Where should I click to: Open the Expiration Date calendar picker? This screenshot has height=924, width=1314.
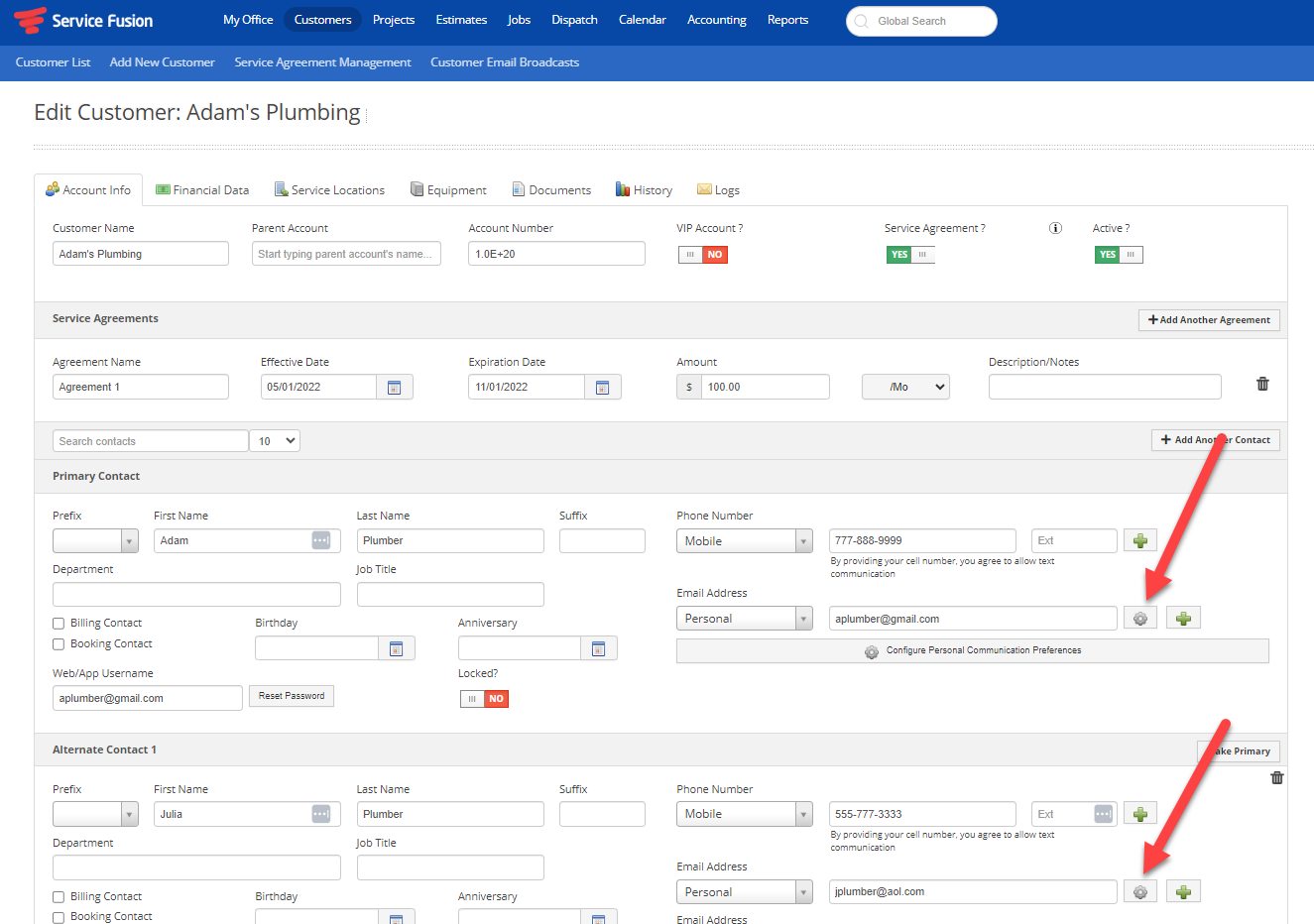click(x=602, y=387)
